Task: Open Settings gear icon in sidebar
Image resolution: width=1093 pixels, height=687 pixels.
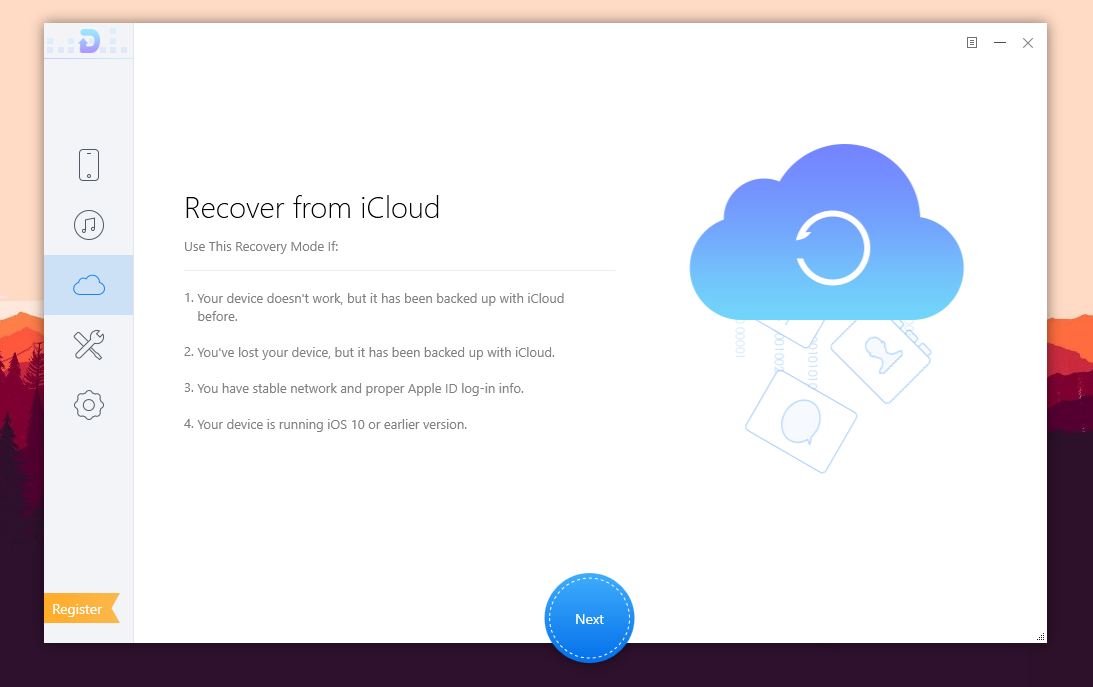Action: [x=89, y=405]
